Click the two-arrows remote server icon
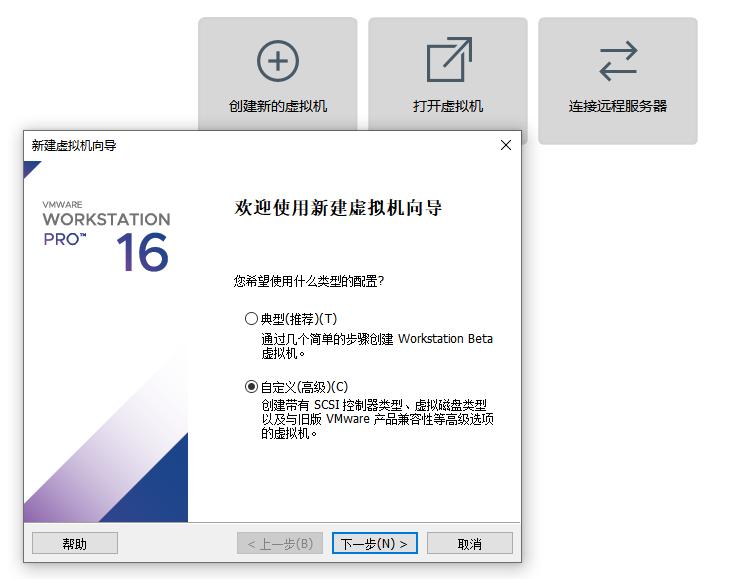 pyautogui.click(x=618, y=61)
